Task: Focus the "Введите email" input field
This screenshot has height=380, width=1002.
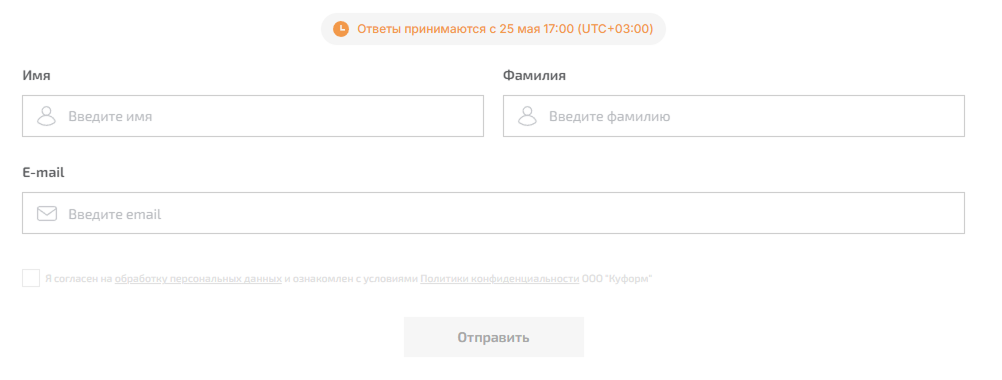Action: tap(493, 213)
